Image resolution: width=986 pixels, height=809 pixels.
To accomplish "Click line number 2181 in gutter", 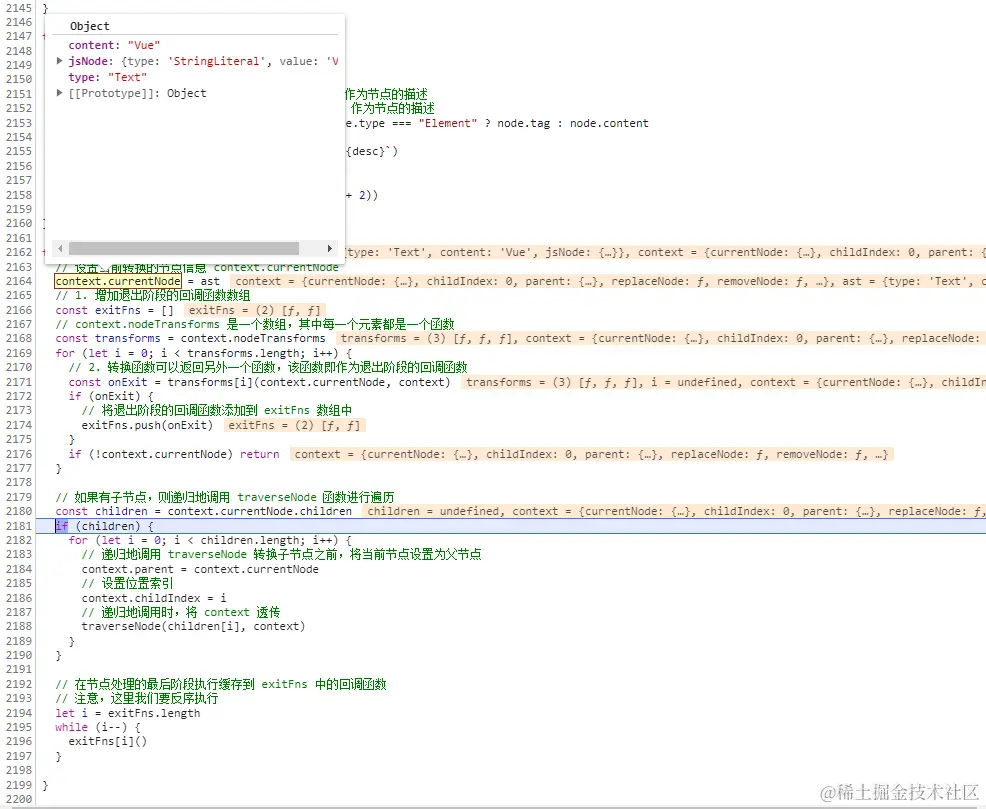I will coord(19,526).
